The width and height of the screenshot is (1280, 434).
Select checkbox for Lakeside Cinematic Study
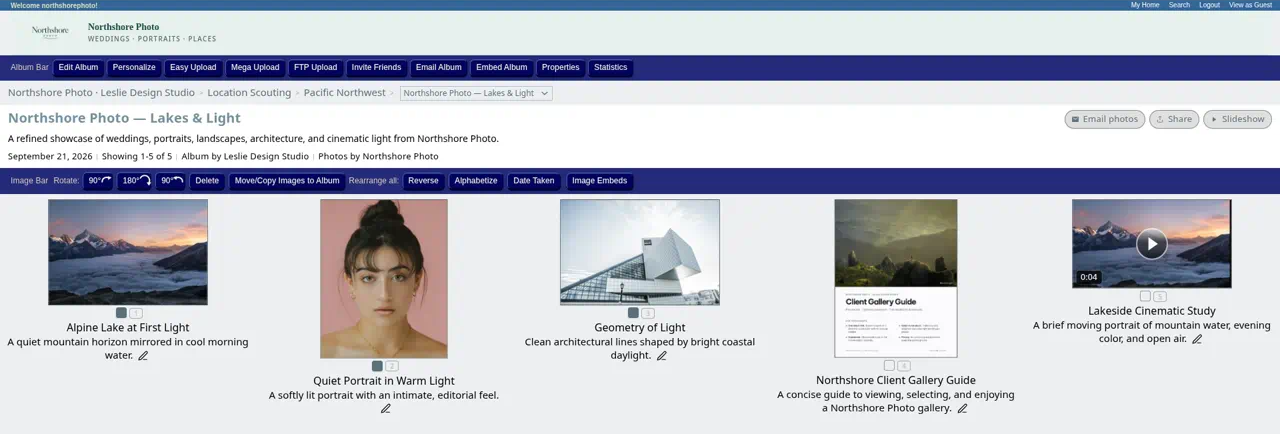tap(1145, 296)
